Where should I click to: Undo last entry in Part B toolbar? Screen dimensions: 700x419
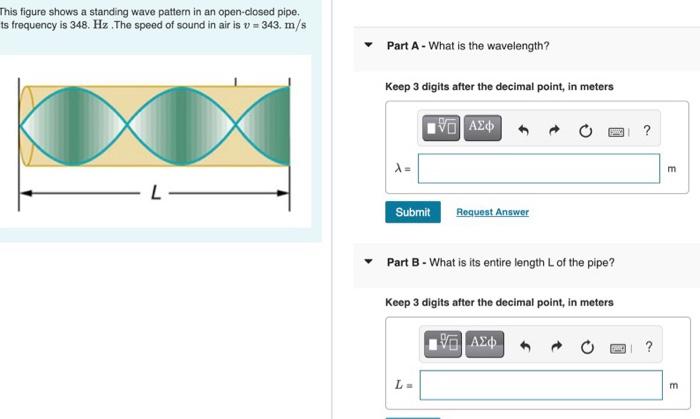coord(525,347)
